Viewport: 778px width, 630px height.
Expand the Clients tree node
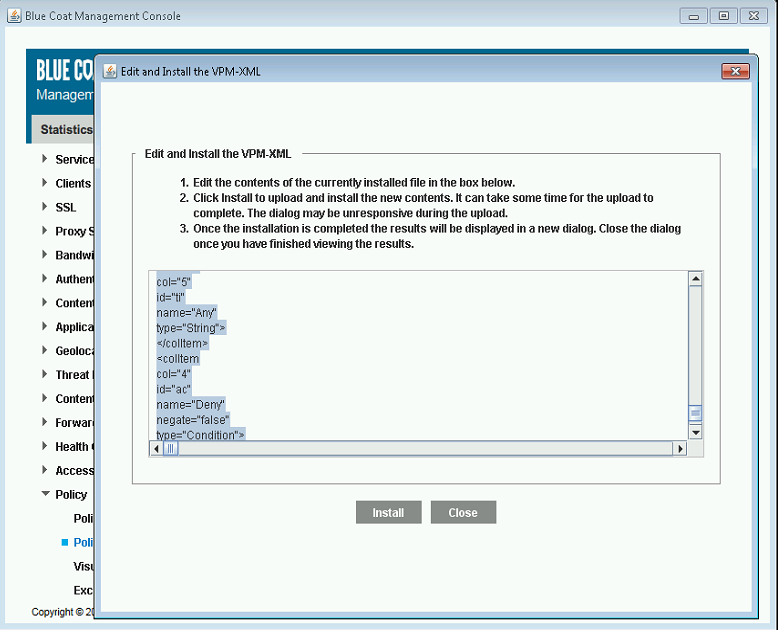pos(45,183)
